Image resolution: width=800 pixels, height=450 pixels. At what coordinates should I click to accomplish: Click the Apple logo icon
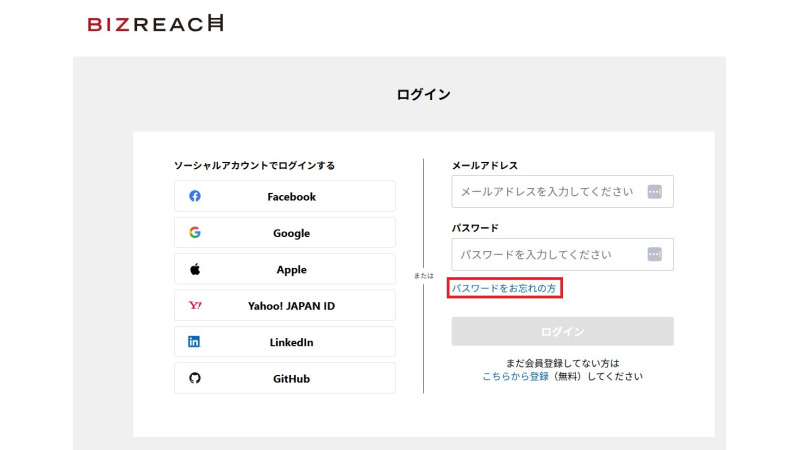(195, 269)
